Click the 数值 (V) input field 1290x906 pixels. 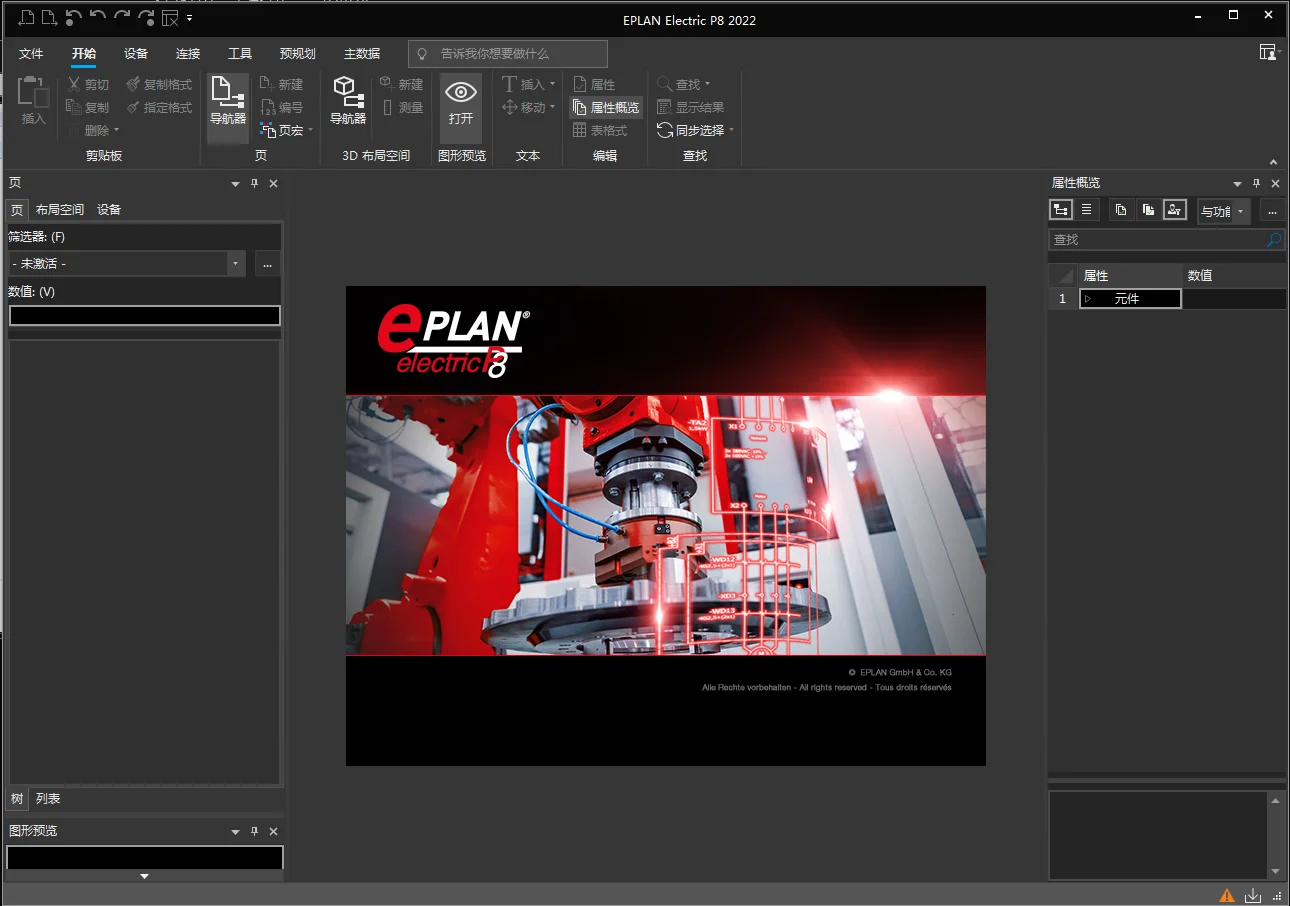point(145,316)
